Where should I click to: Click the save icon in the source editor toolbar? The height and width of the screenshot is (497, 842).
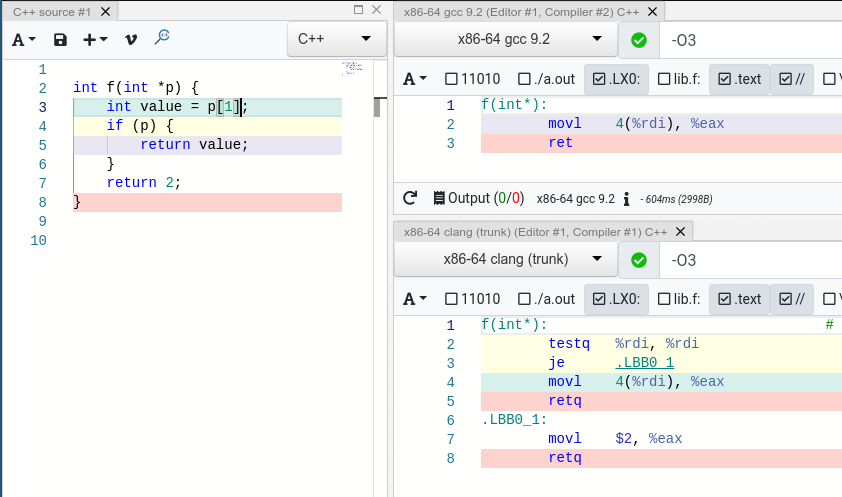click(60, 40)
